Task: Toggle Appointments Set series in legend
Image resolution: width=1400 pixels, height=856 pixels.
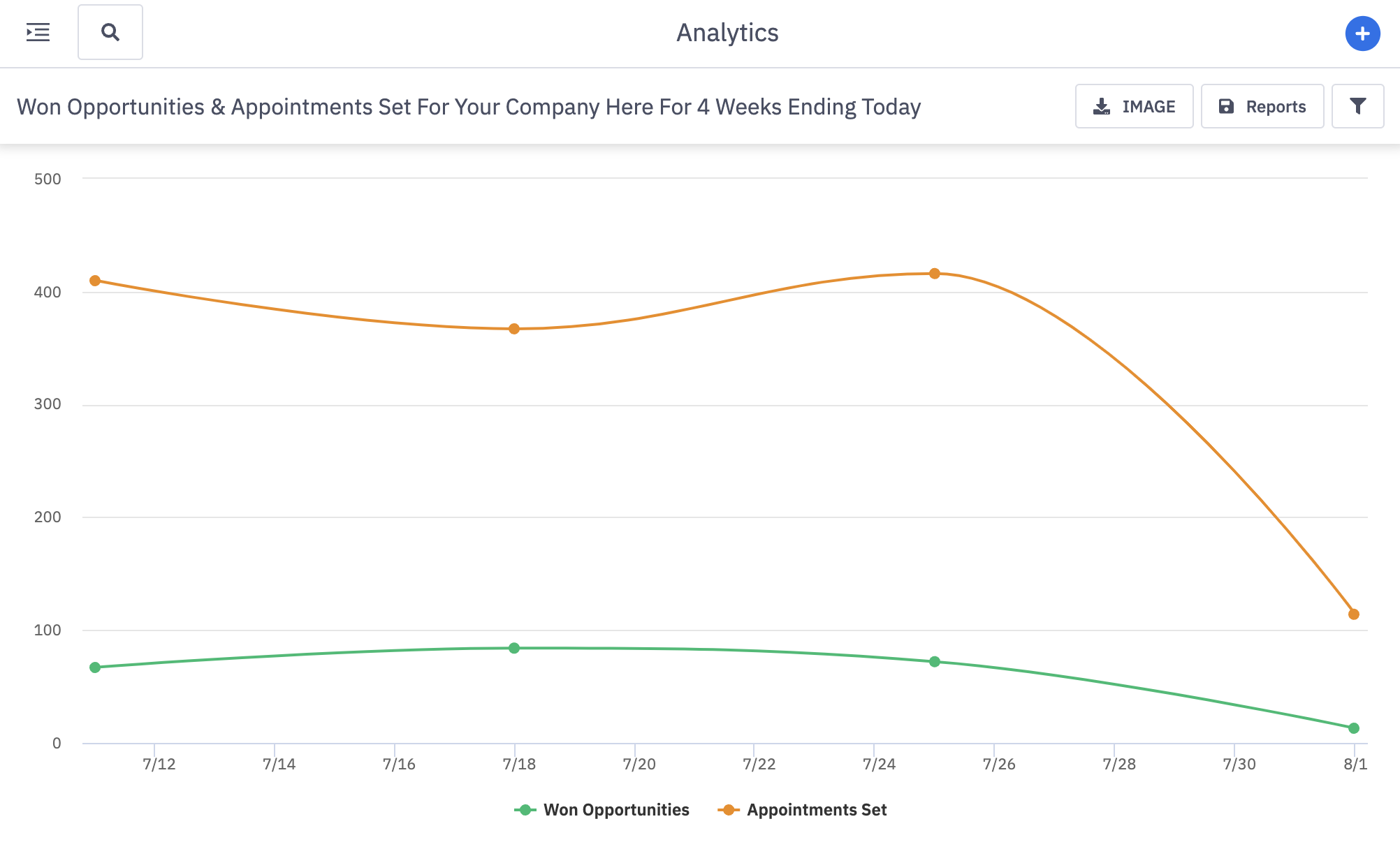Action: tap(816, 810)
